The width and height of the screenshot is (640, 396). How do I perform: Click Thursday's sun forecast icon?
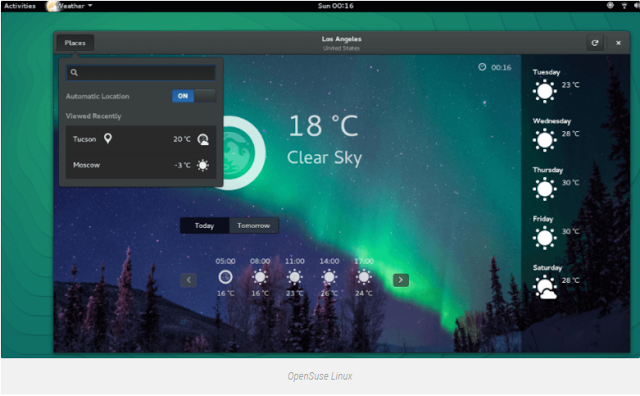click(545, 189)
